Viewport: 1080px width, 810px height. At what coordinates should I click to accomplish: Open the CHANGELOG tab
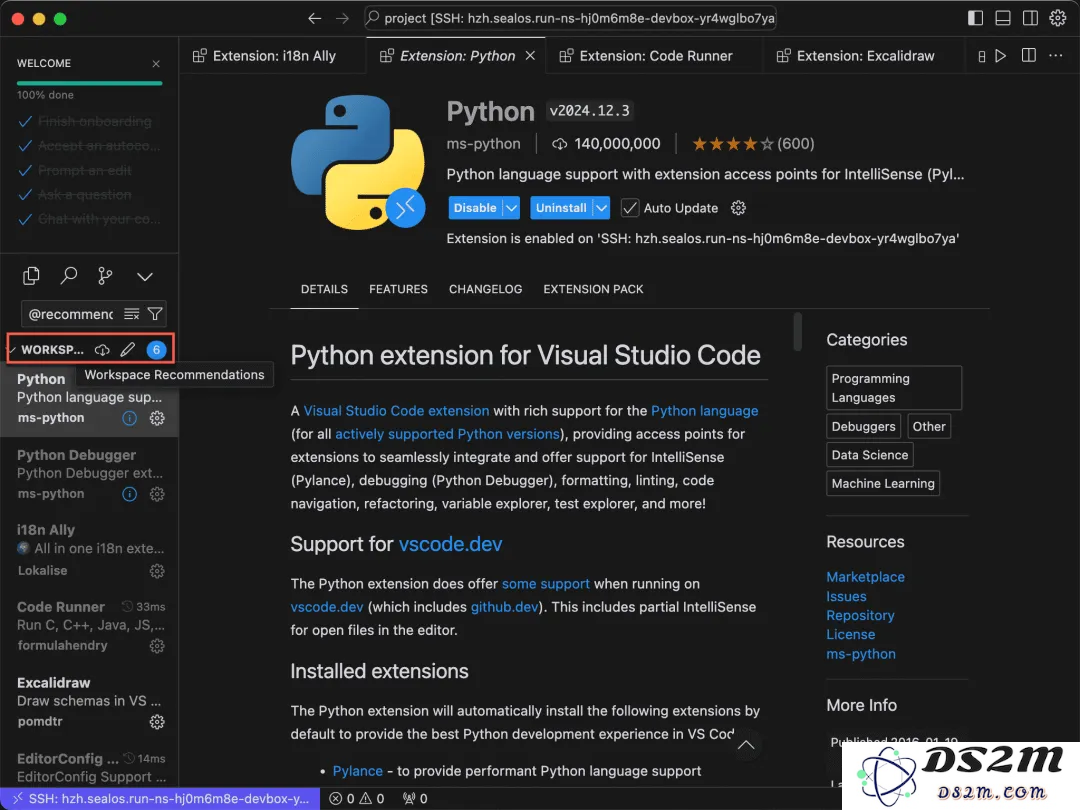pyautogui.click(x=486, y=289)
